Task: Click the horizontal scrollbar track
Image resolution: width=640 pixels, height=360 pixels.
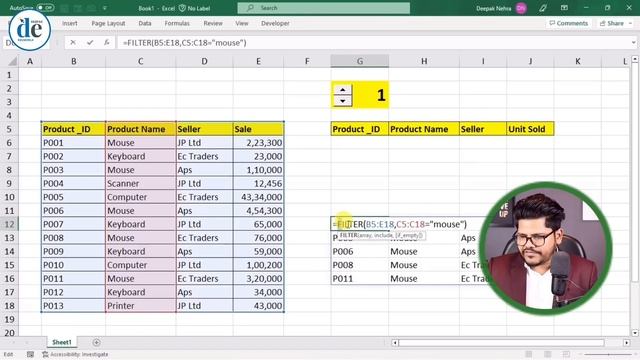Action: (502, 343)
